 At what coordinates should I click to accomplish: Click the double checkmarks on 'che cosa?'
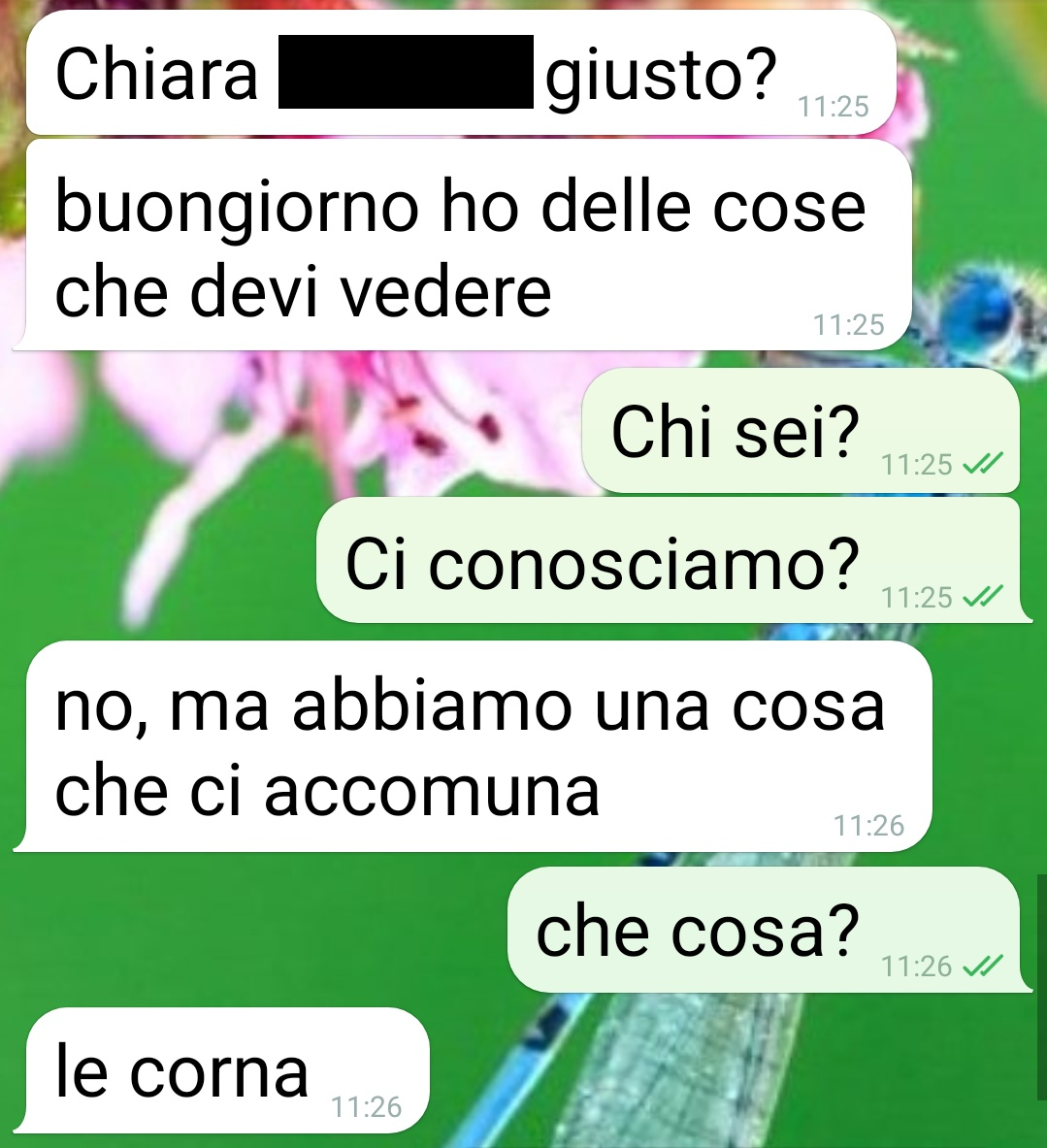tap(982, 966)
